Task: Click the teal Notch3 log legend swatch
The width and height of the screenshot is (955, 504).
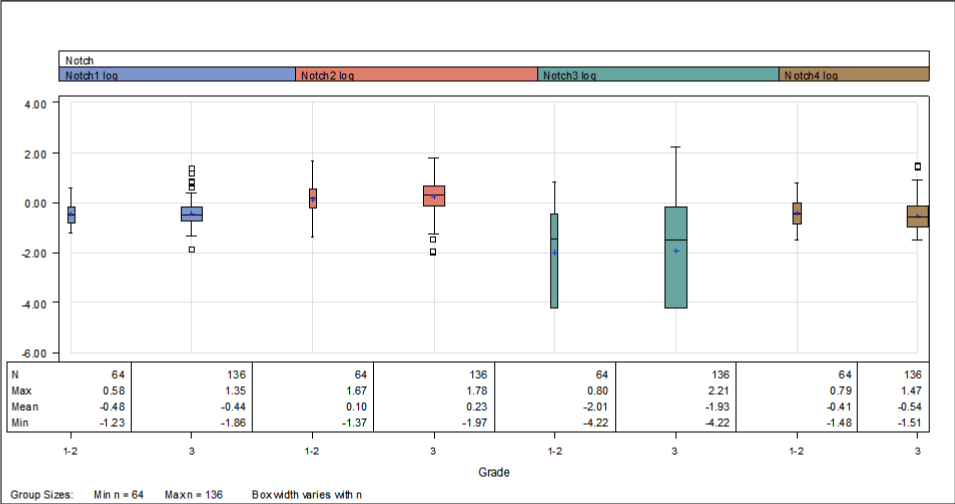Action: pos(658,74)
